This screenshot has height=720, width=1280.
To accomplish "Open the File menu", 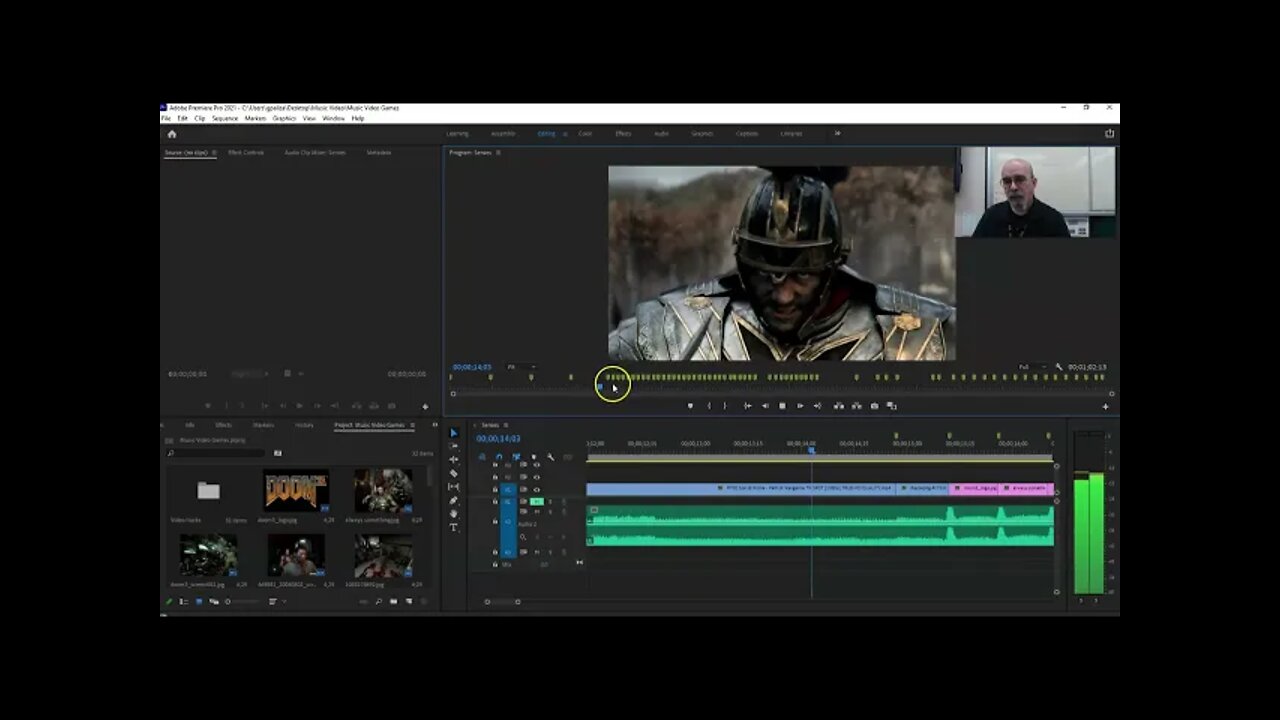I will tap(166, 118).
